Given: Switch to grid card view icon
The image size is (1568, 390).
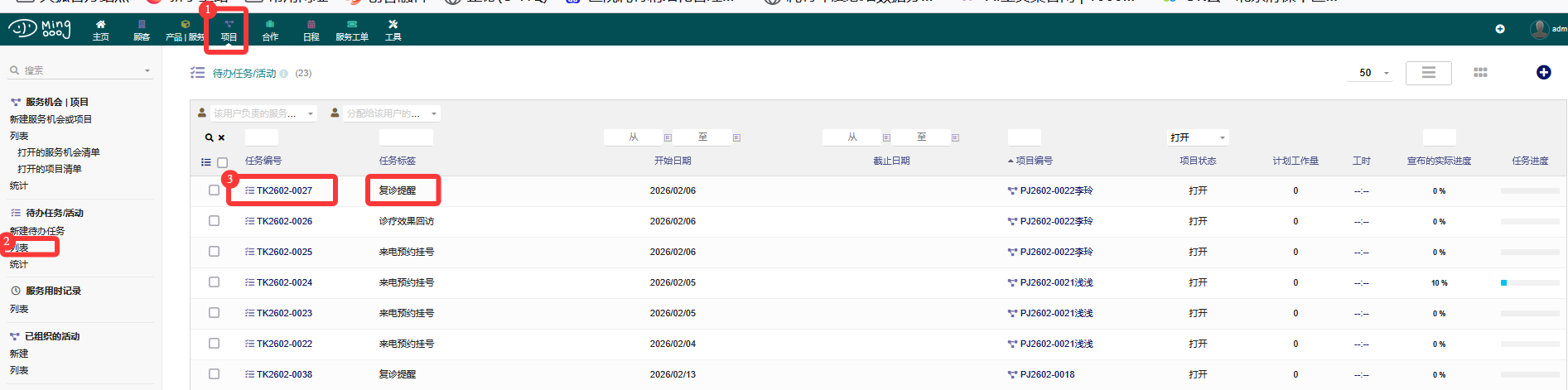Looking at the screenshot, I should tap(1480, 73).
